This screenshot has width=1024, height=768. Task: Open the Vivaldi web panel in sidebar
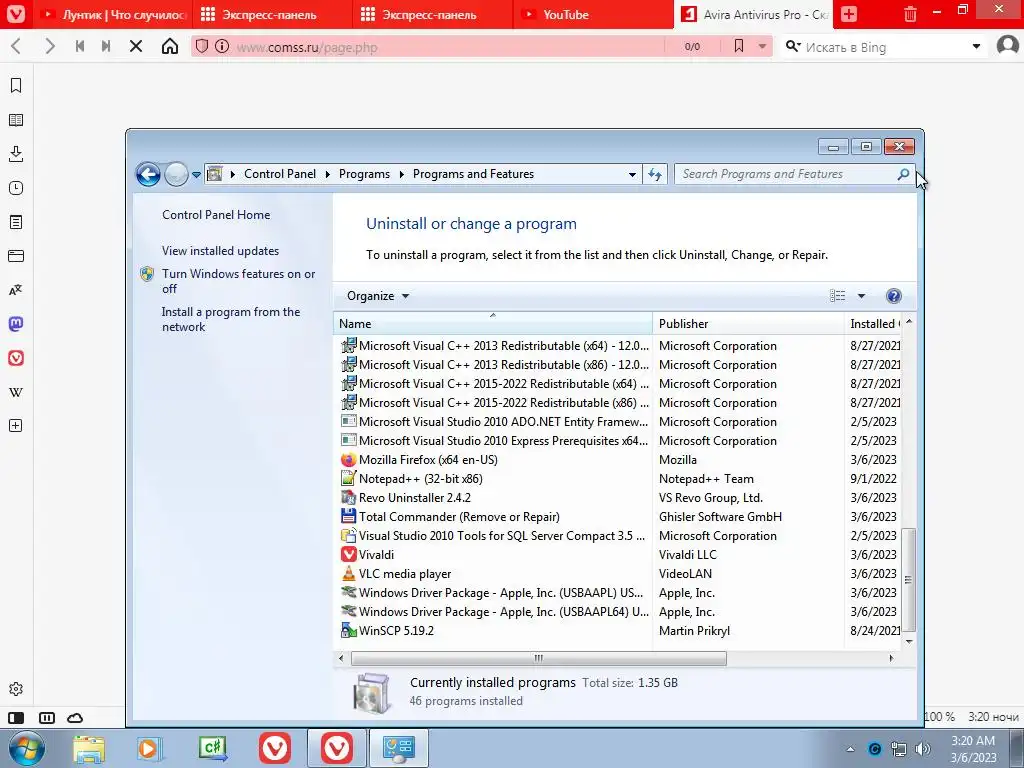(16, 358)
